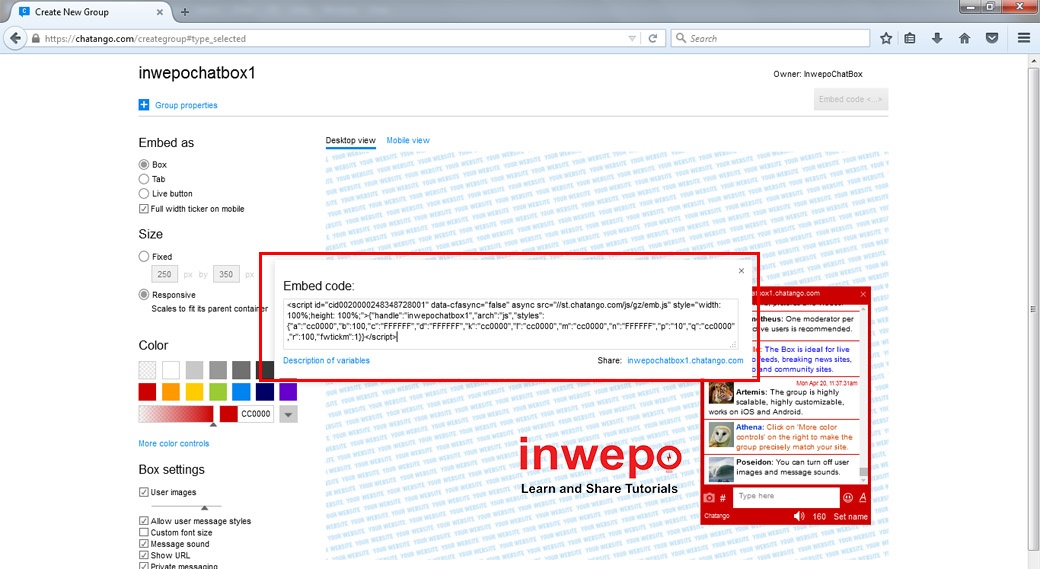The width and height of the screenshot is (1040, 569).
Task: Close the Embed code popup
Action: click(x=742, y=271)
